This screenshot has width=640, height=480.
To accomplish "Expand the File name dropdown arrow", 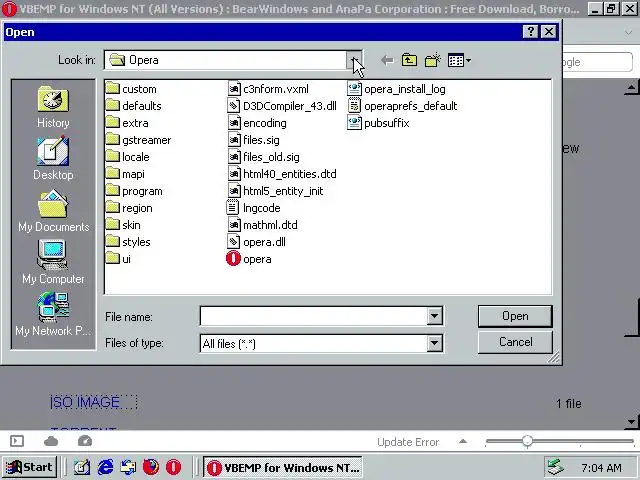I will pyautogui.click(x=435, y=316).
